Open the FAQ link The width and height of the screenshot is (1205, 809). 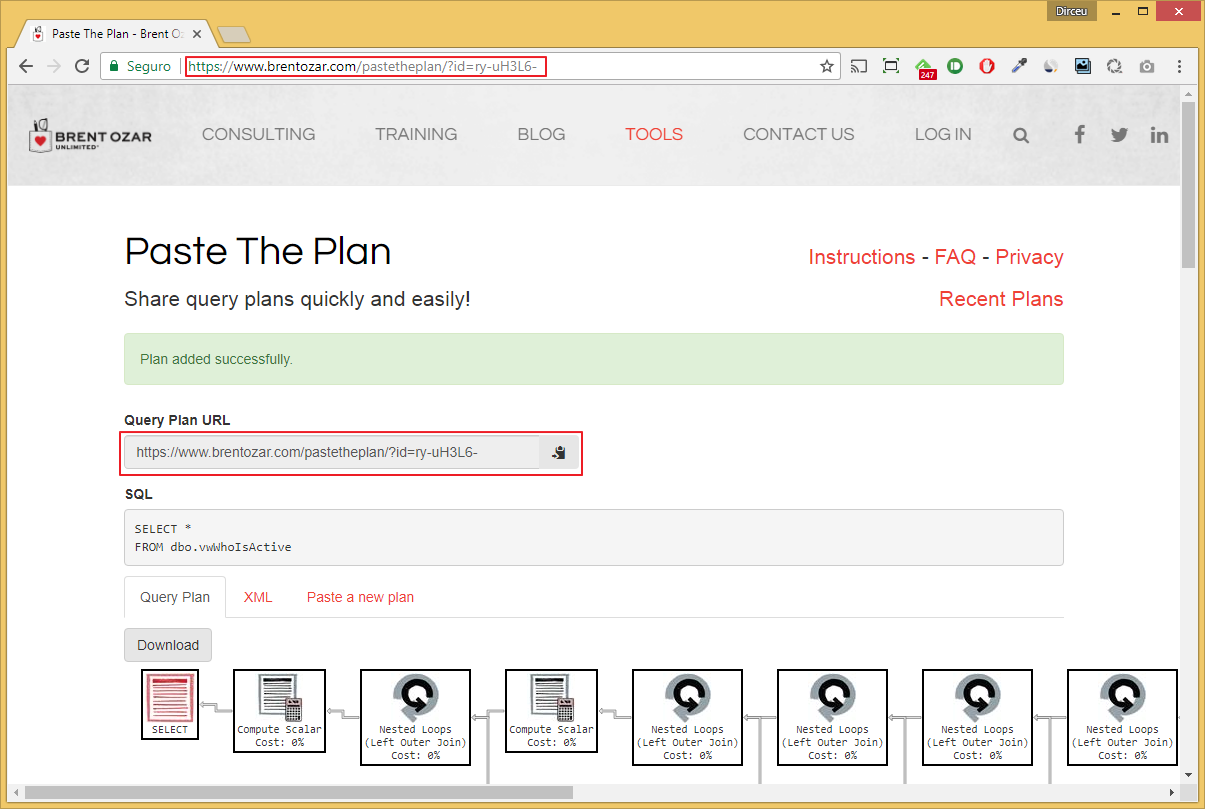(x=955, y=257)
